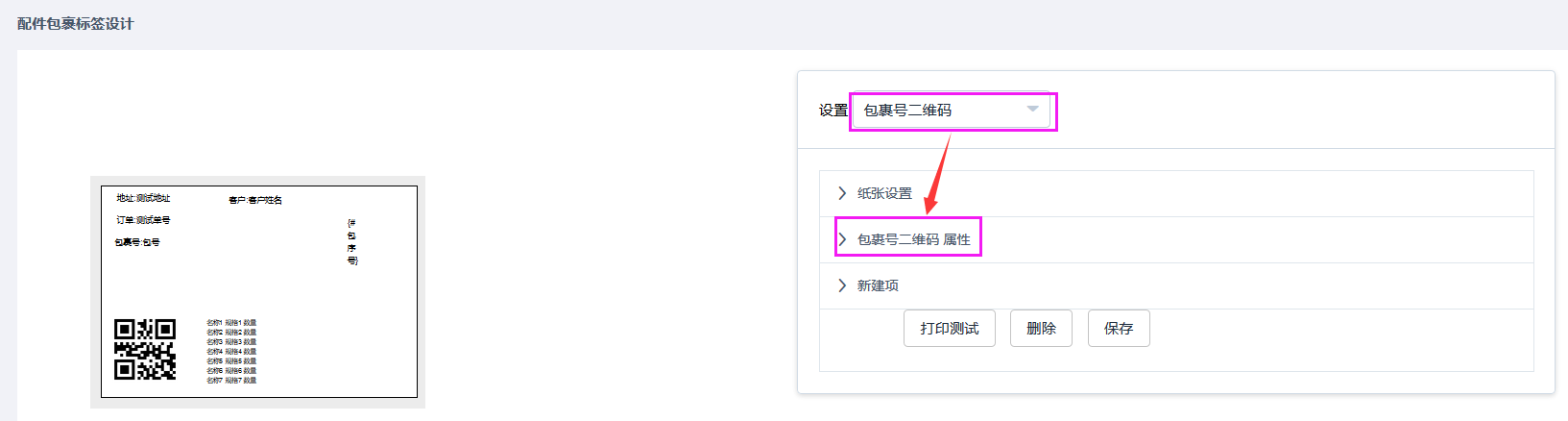Select the 客户:客户姓名 label field

tap(255, 200)
